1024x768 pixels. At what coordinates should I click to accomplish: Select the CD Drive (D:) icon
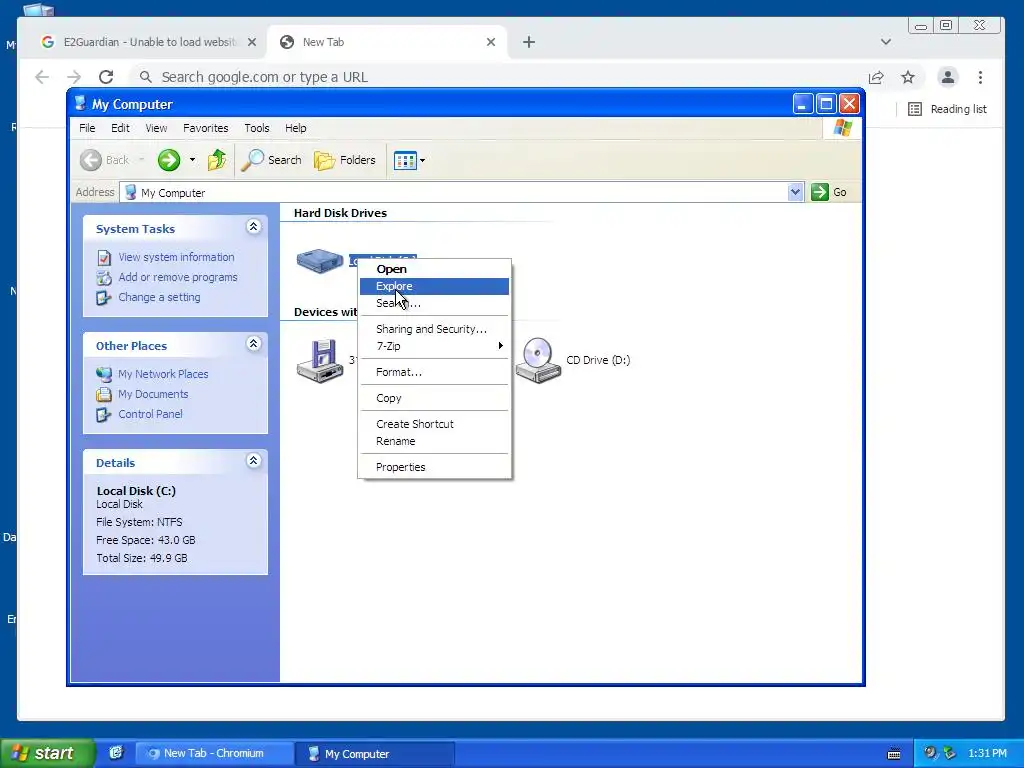(x=538, y=360)
